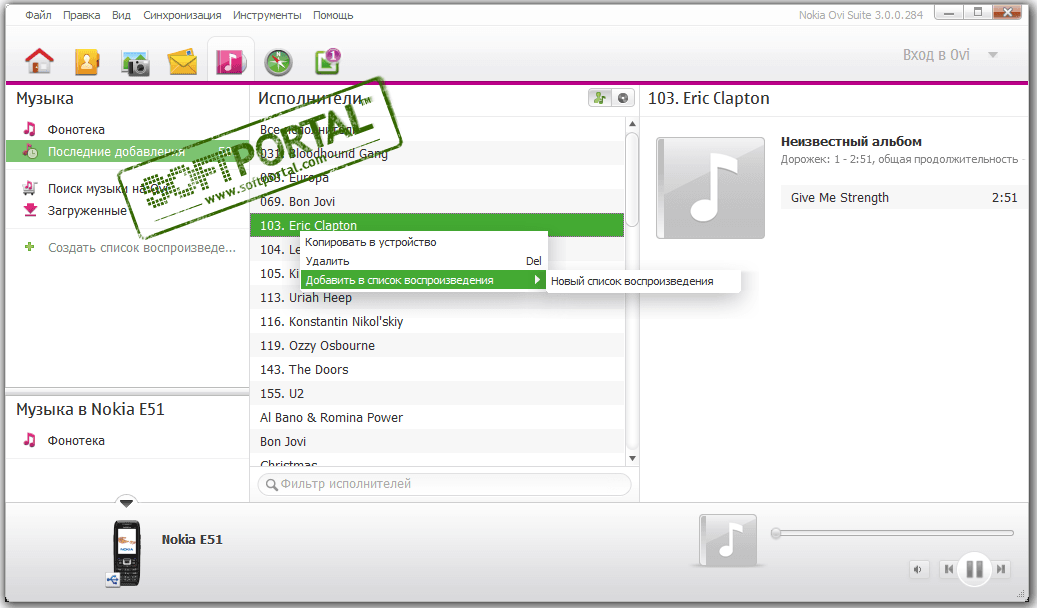
Task: Click the now playing thumbnail in player bar
Action: click(727, 541)
